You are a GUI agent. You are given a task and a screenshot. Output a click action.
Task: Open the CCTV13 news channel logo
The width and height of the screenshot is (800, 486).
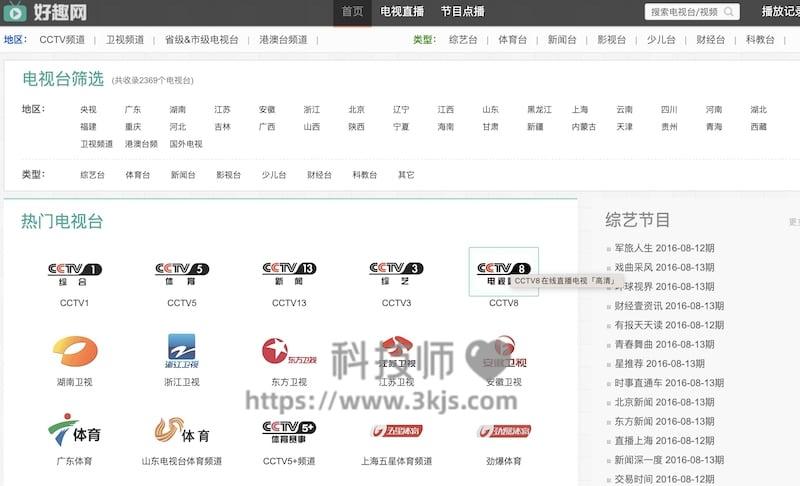(289, 273)
